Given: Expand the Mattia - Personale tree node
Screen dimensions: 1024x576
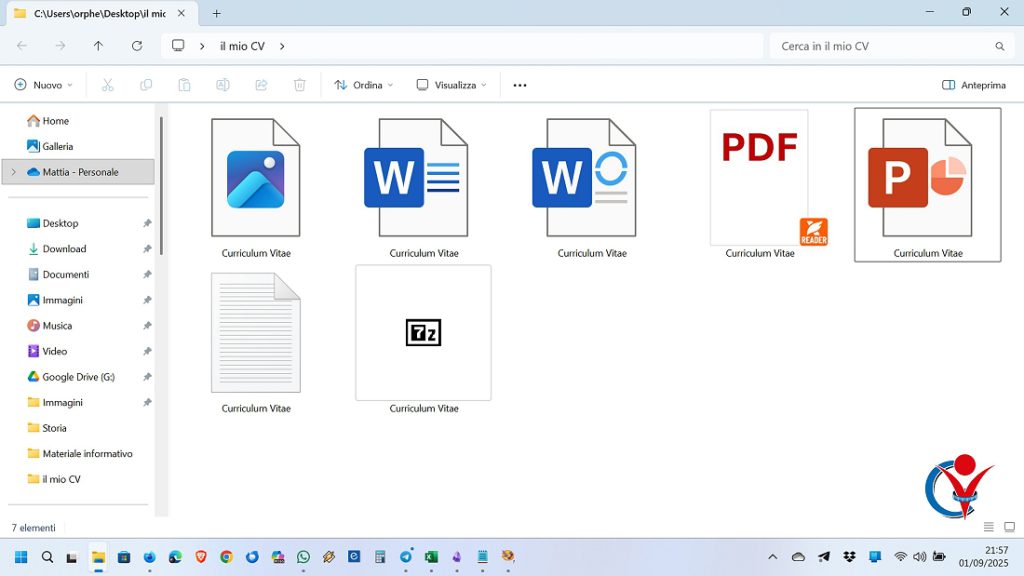Looking at the screenshot, I should click(13, 172).
